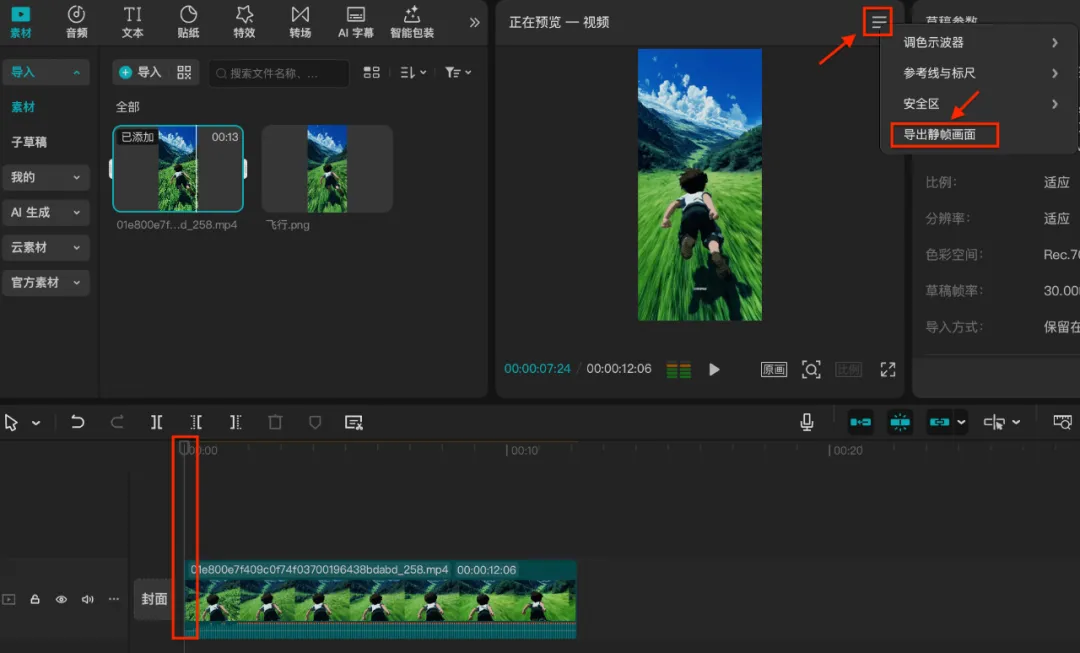This screenshot has height=653, width=1080.
Task: Open the 调色示波器 submenu
Action: [979, 43]
